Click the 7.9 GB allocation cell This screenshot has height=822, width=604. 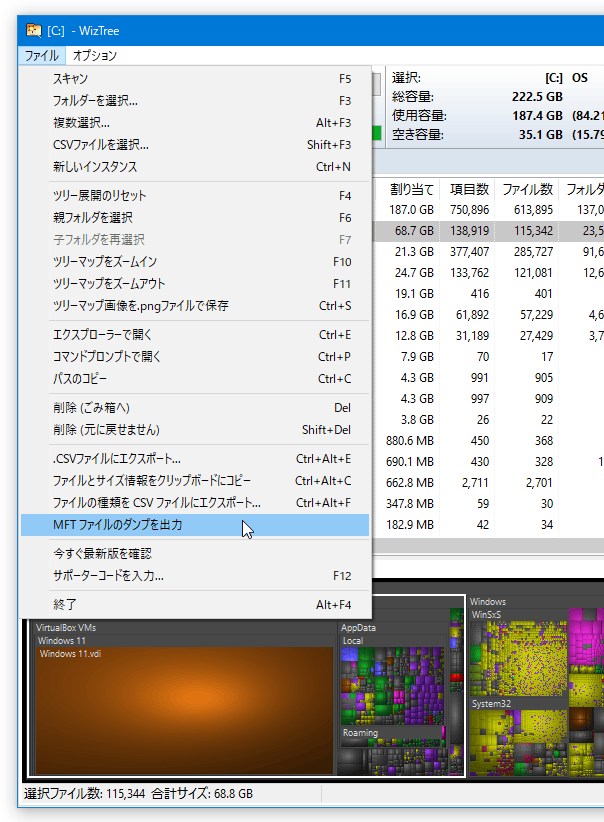(417, 356)
